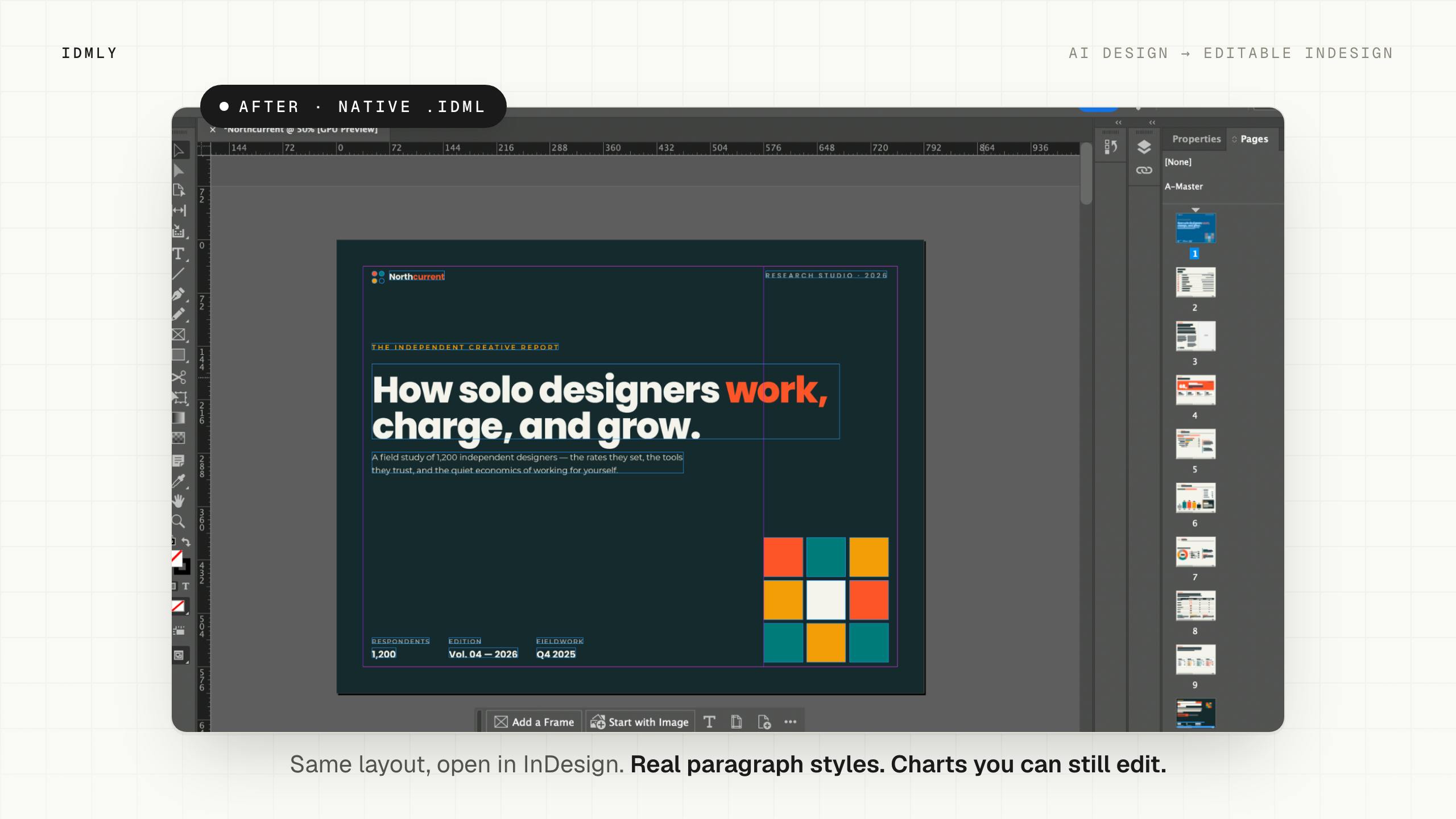1456x819 pixels.
Task: Open the Links panel icon
Action: tap(1144, 171)
